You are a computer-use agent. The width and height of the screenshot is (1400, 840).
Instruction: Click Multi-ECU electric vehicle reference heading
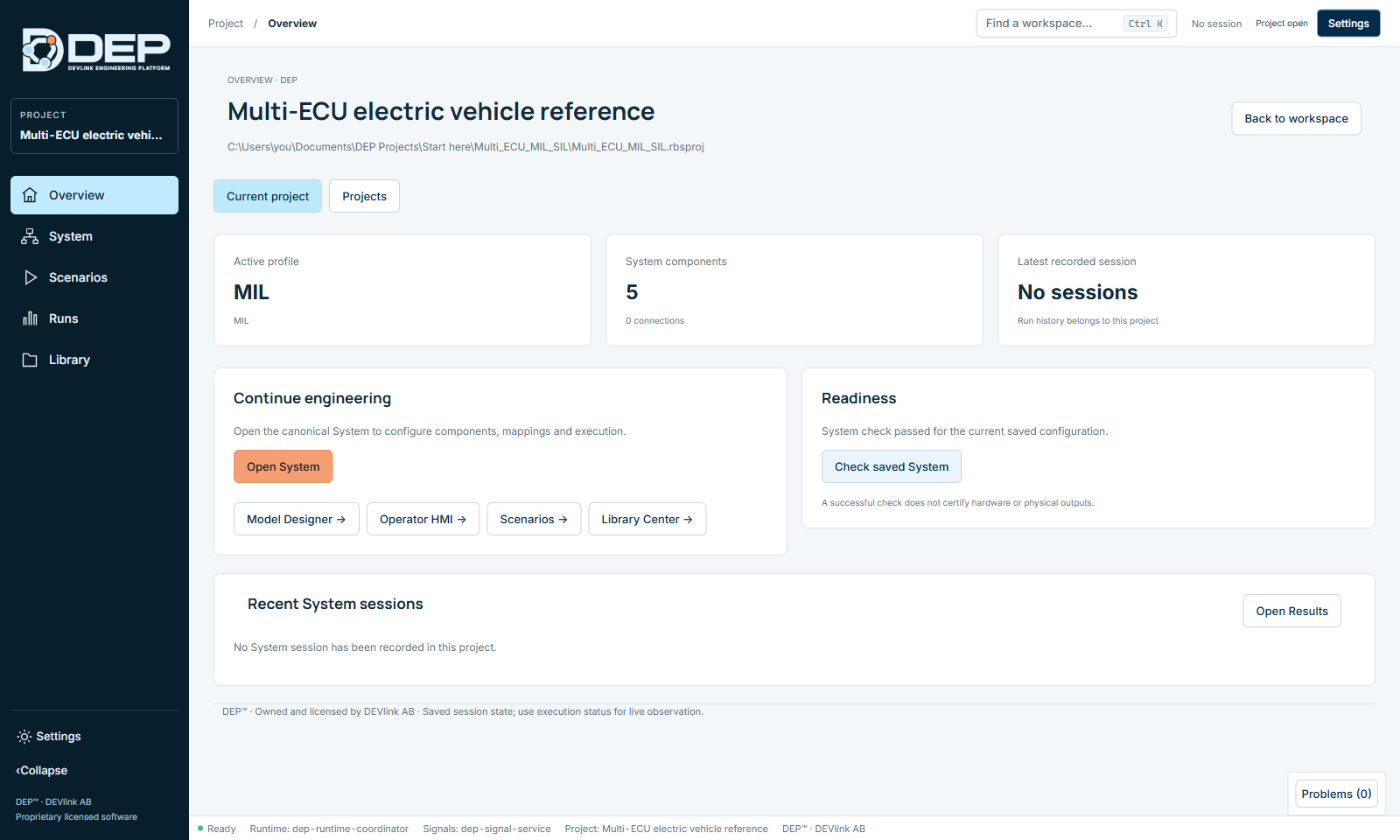point(441,111)
